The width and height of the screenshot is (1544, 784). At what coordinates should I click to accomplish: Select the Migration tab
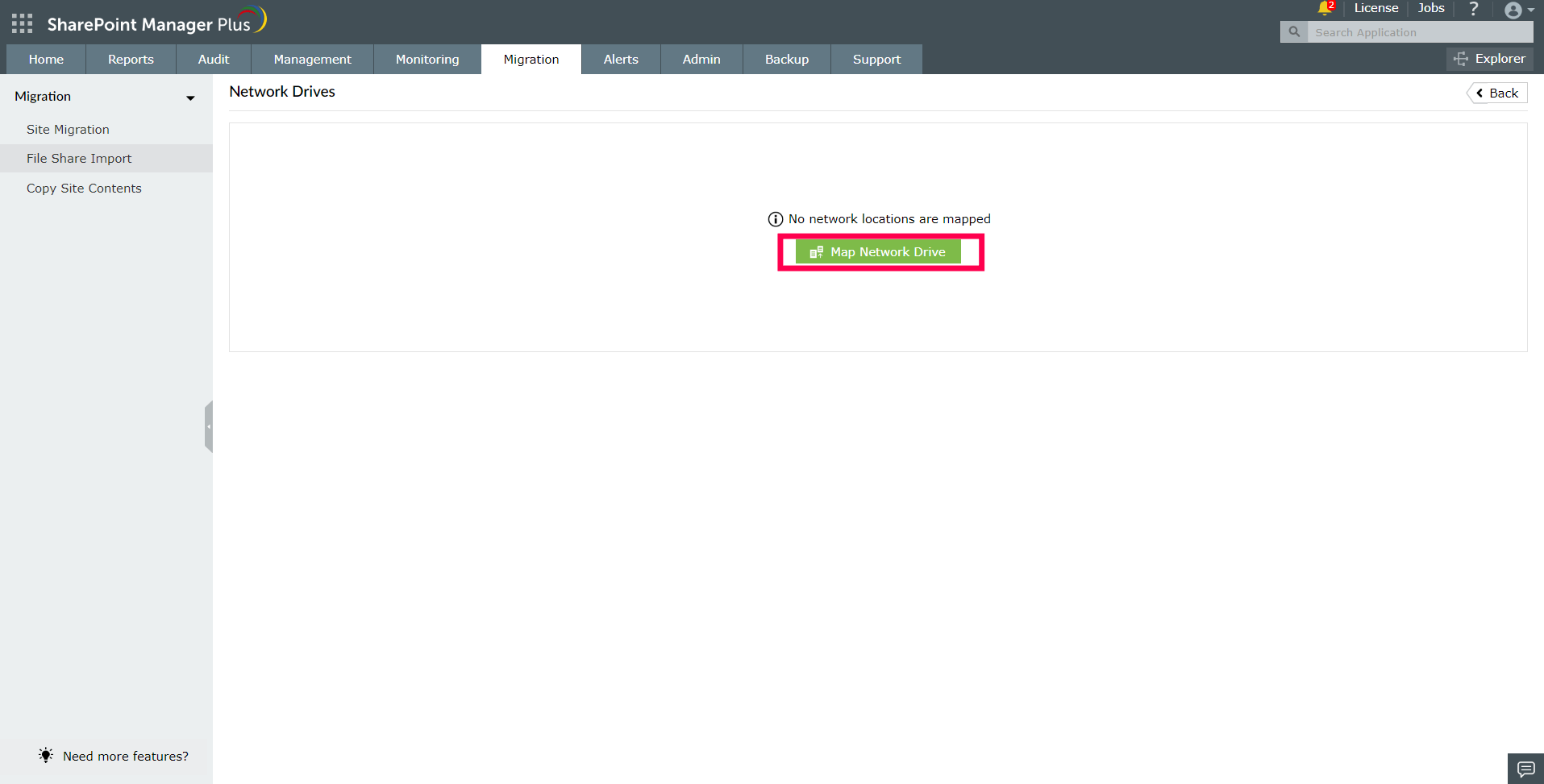click(531, 60)
